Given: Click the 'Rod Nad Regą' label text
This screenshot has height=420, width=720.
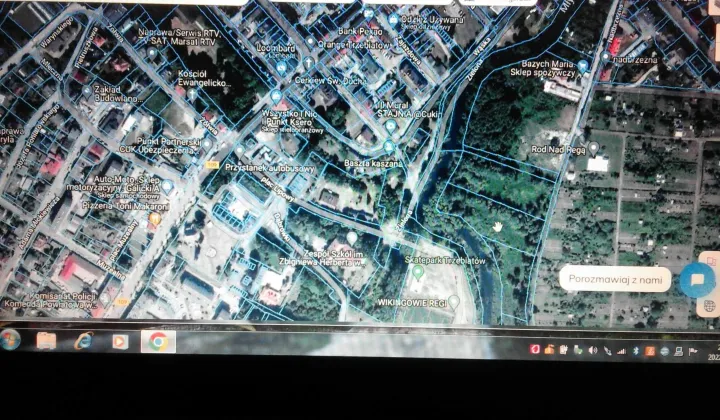Looking at the screenshot, I should tap(558, 149).
